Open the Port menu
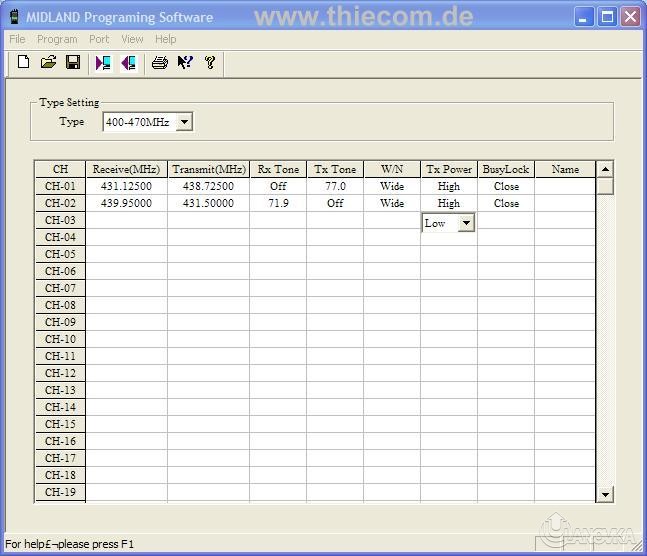The image size is (647, 556). pyautogui.click(x=99, y=39)
